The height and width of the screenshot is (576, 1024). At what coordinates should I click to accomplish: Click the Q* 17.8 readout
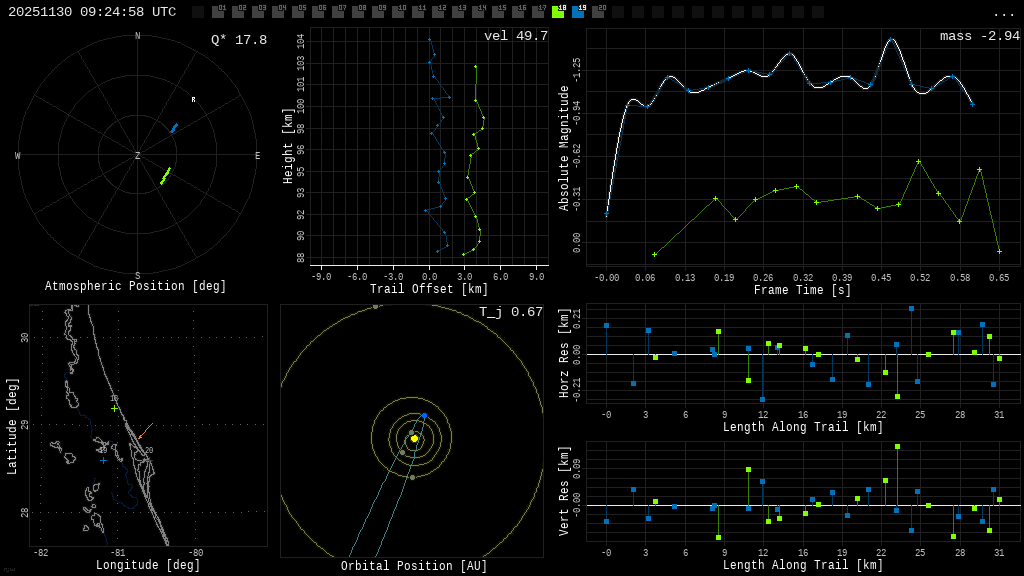click(238, 40)
